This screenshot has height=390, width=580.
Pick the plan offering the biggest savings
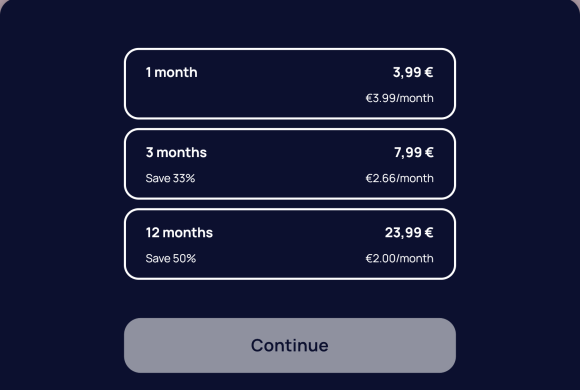coord(290,244)
